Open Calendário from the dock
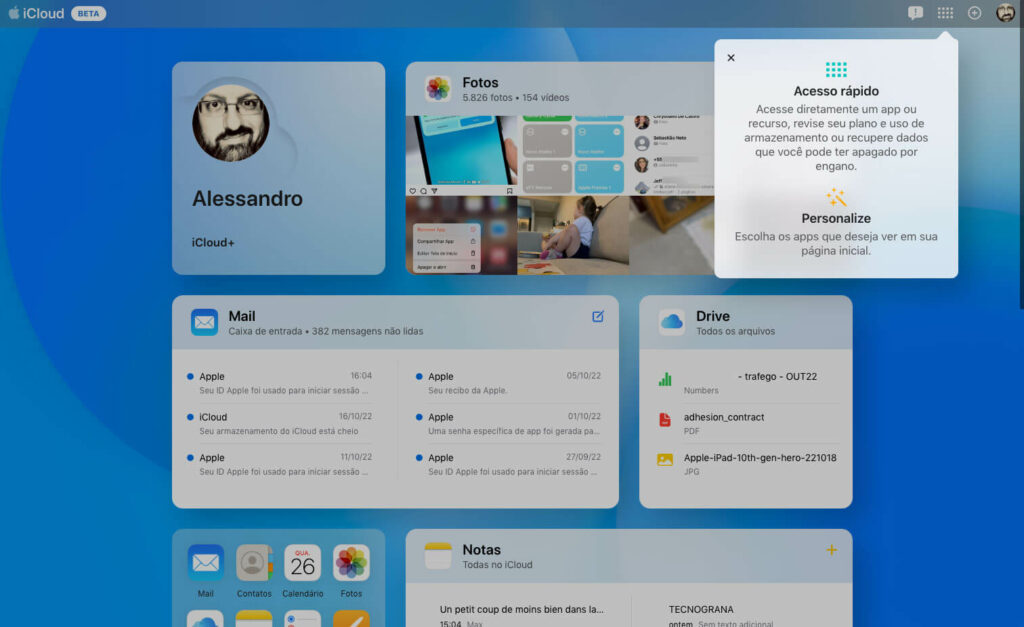This screenshot has width=1024, height=627. point(302,562)
